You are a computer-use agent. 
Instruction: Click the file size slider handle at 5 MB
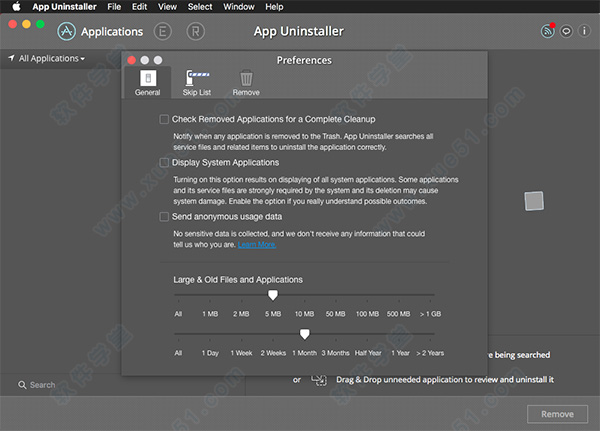click(273, 295)
